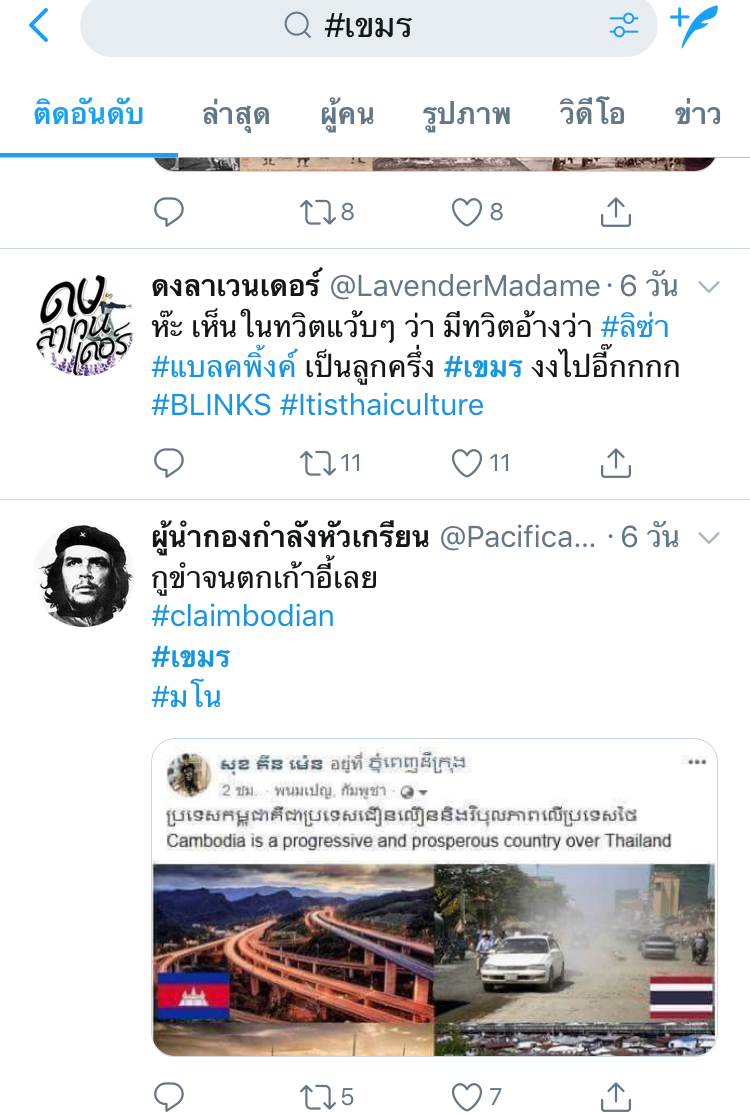The image size is (750, 1113).
Task: Expand options chevron on Pacifica tweet
Action: [709, 538]
